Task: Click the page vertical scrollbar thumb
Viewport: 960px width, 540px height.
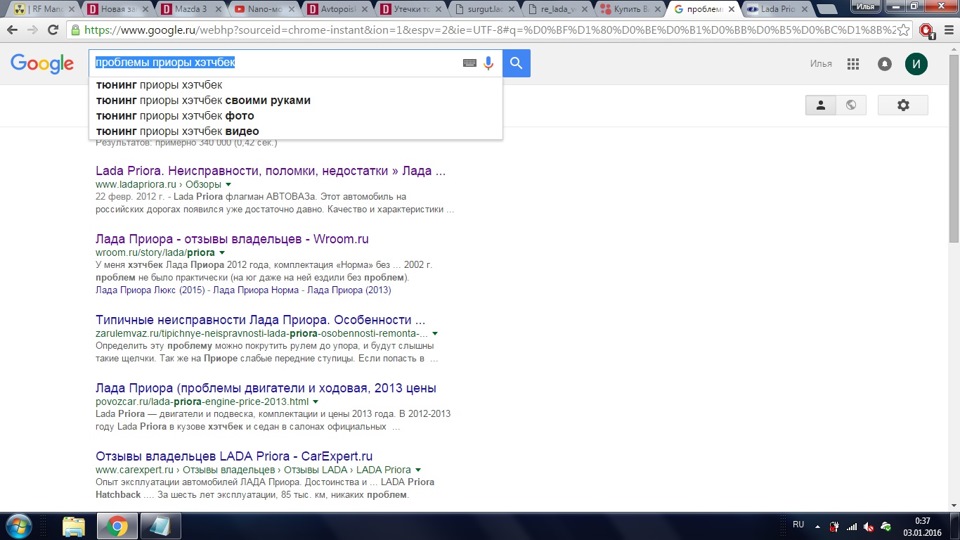Action: click(954, 148)
